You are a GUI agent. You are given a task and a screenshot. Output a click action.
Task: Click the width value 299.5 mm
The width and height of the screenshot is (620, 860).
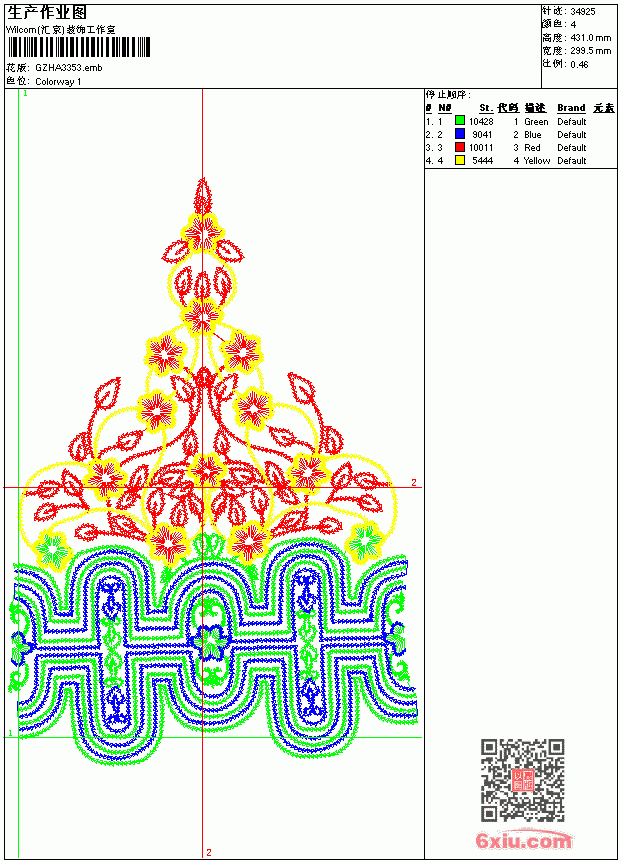click(x=590, y=51)
